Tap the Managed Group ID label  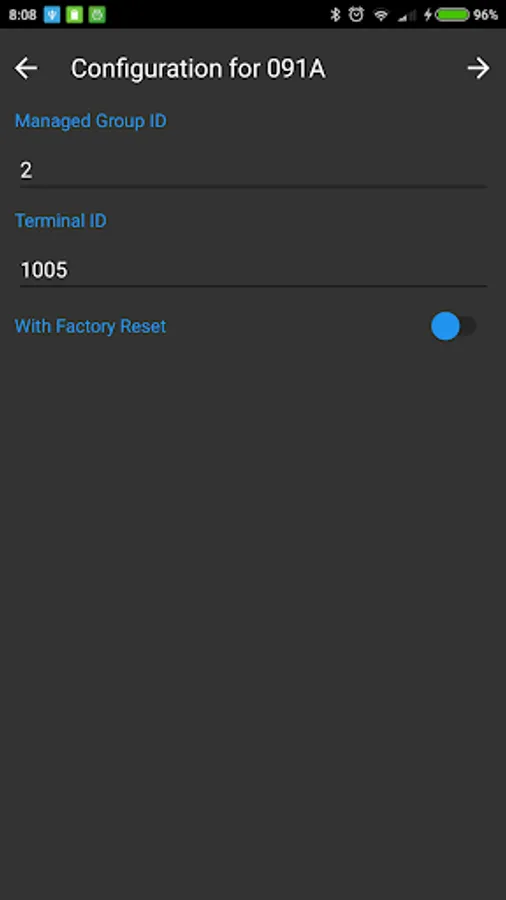[x=91, y=121]
